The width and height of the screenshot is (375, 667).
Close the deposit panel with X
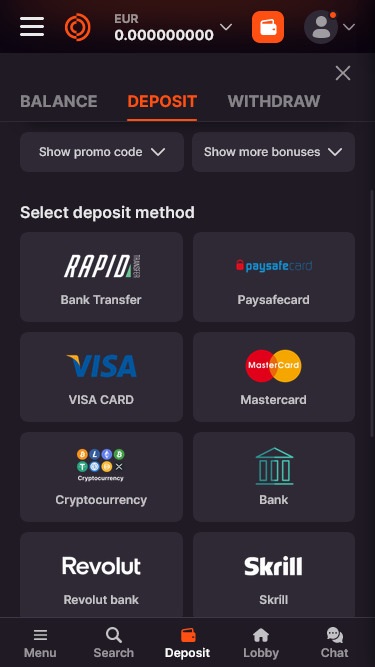[x=343, y=73]
